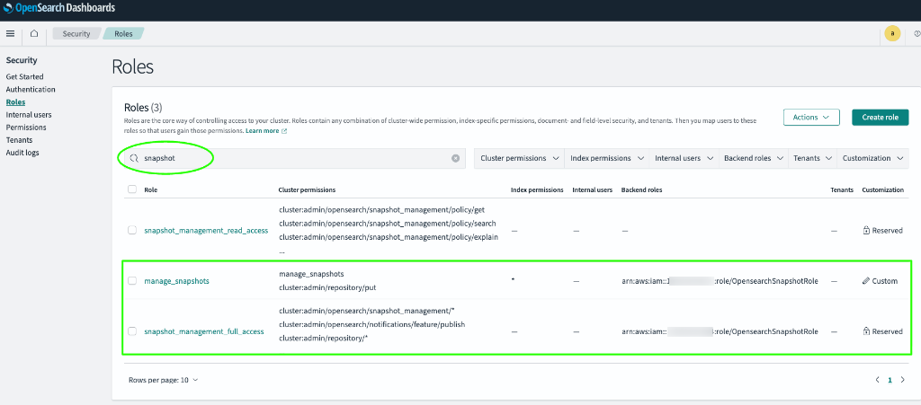This screenshot has height=405, width=921.
Task: Open the manage_snapshots role
Action: [x=177, y=281]
